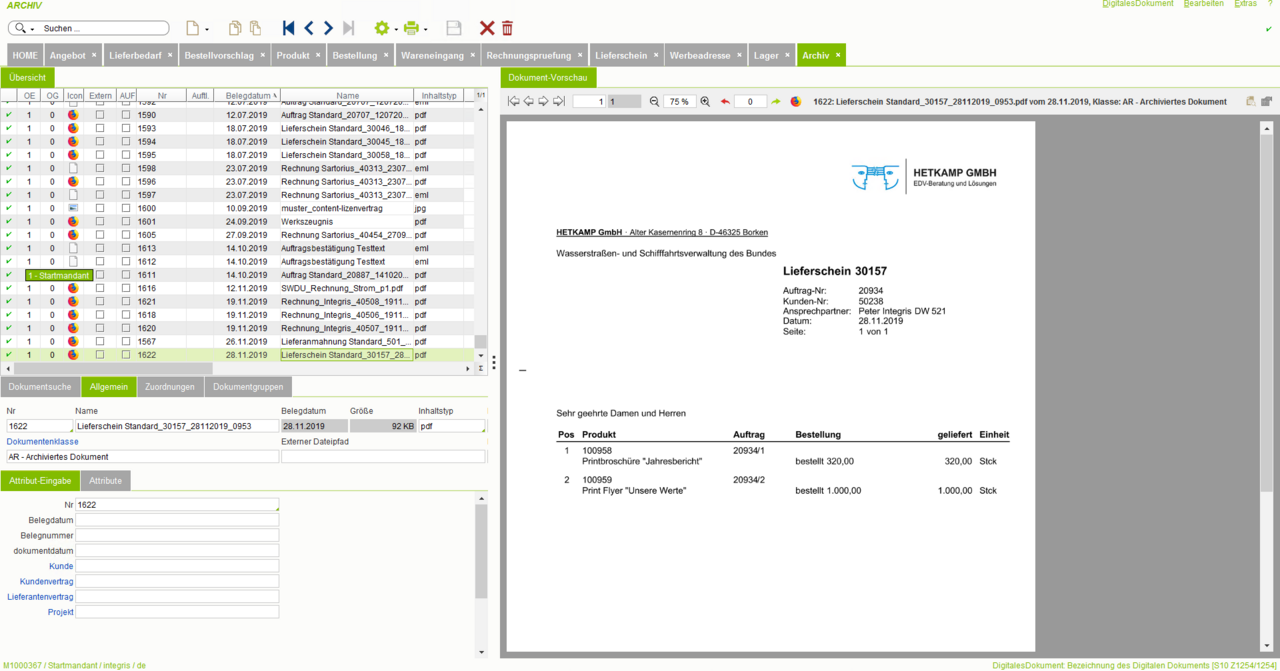Click the magnifier search icon in the search box

point(22,28)
